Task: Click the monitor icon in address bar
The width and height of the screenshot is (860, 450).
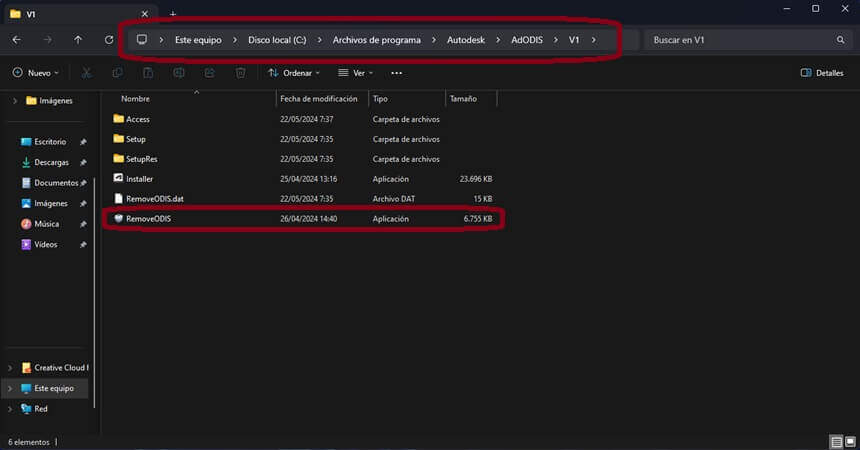Action: tap(142, 40)
